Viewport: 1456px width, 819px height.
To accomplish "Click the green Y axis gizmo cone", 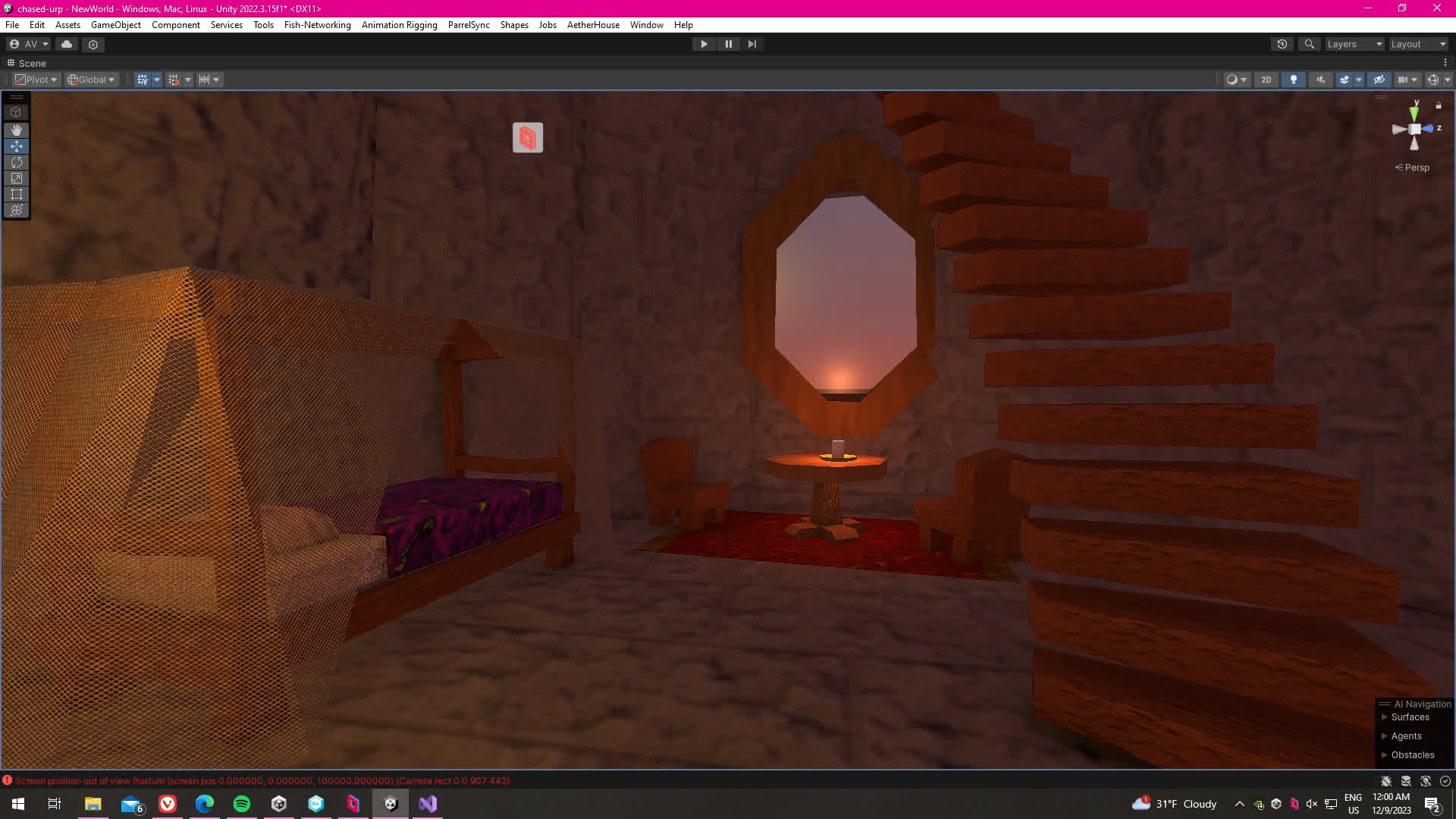I will (1414, 113).
